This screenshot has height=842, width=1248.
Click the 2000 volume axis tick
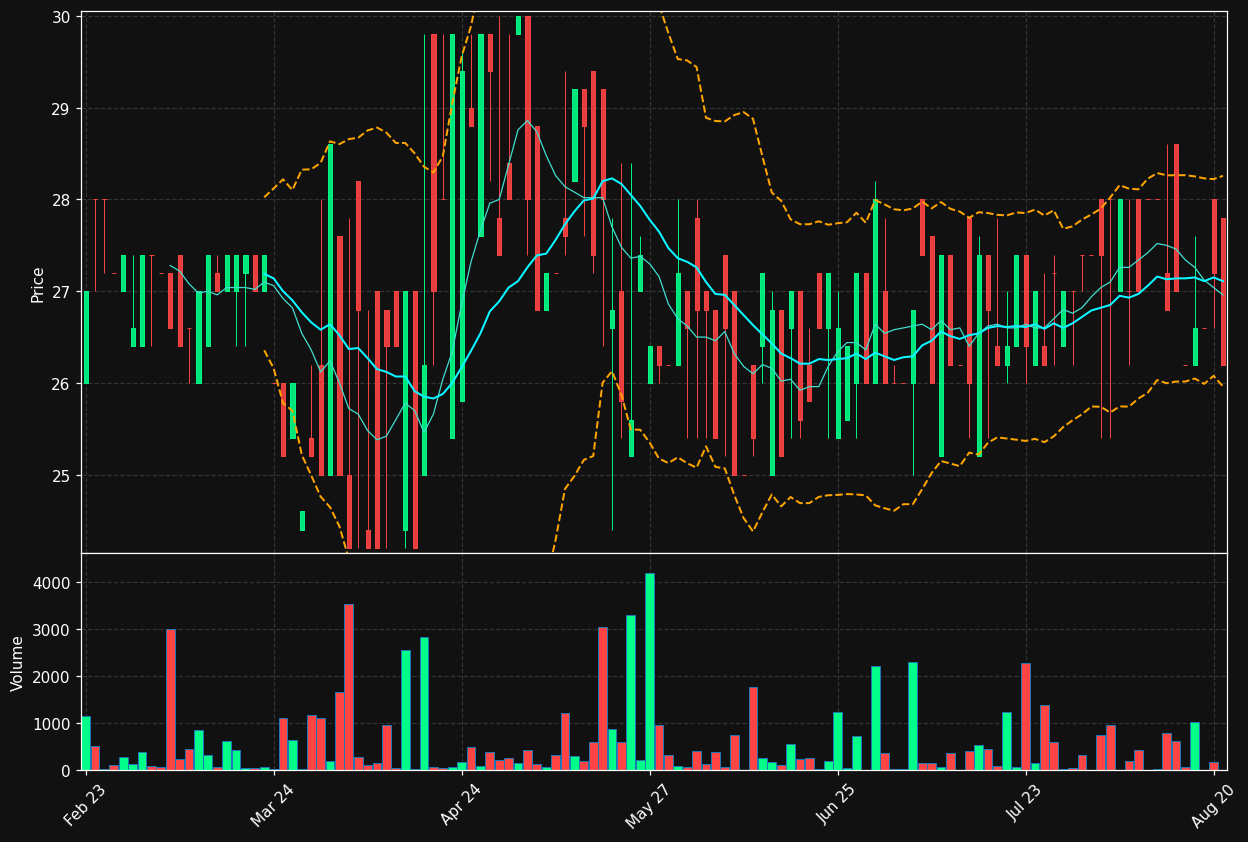coord(53,677)
